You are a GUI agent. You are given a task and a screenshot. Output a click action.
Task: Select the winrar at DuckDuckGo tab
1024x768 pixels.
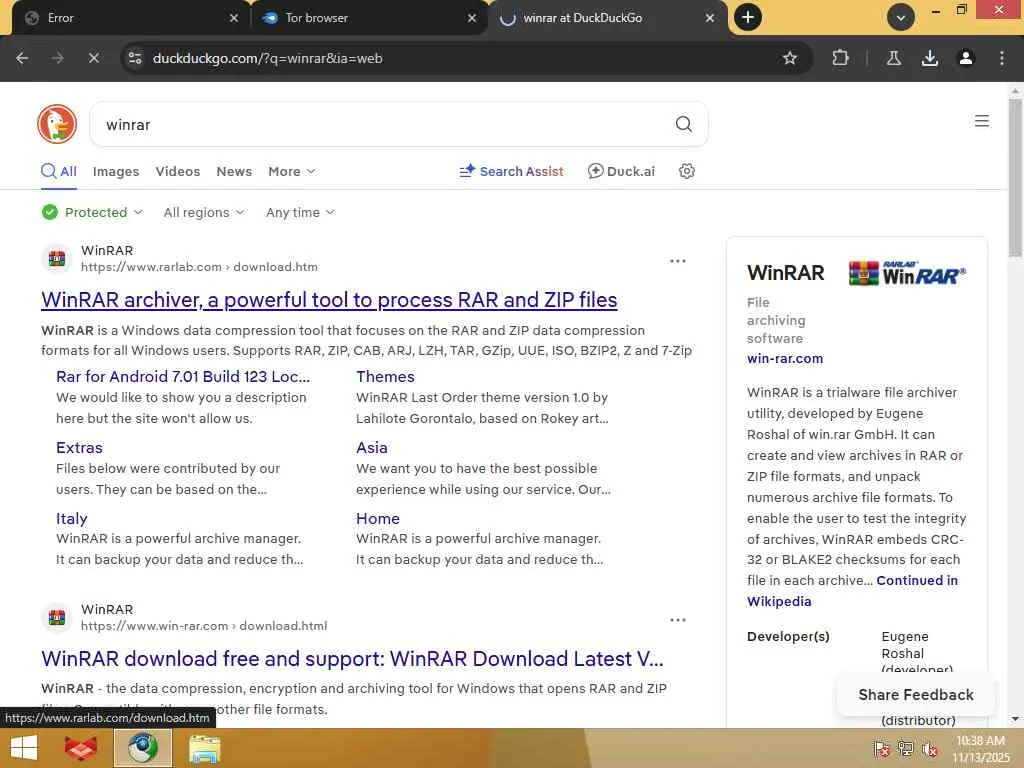pos(607,18)
